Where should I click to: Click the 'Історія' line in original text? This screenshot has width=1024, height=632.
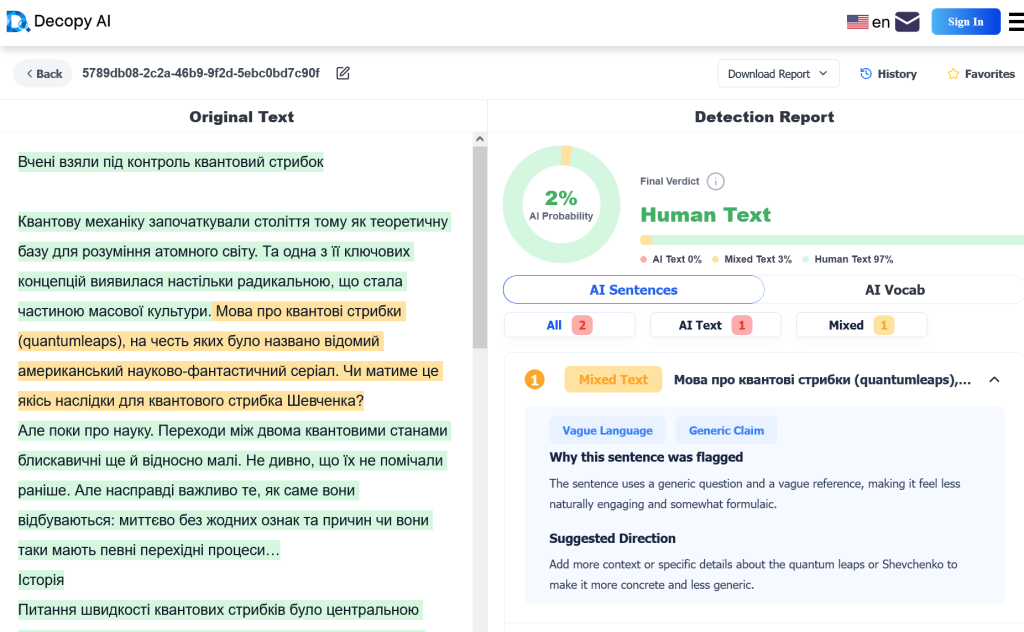(x=41, y=580)
